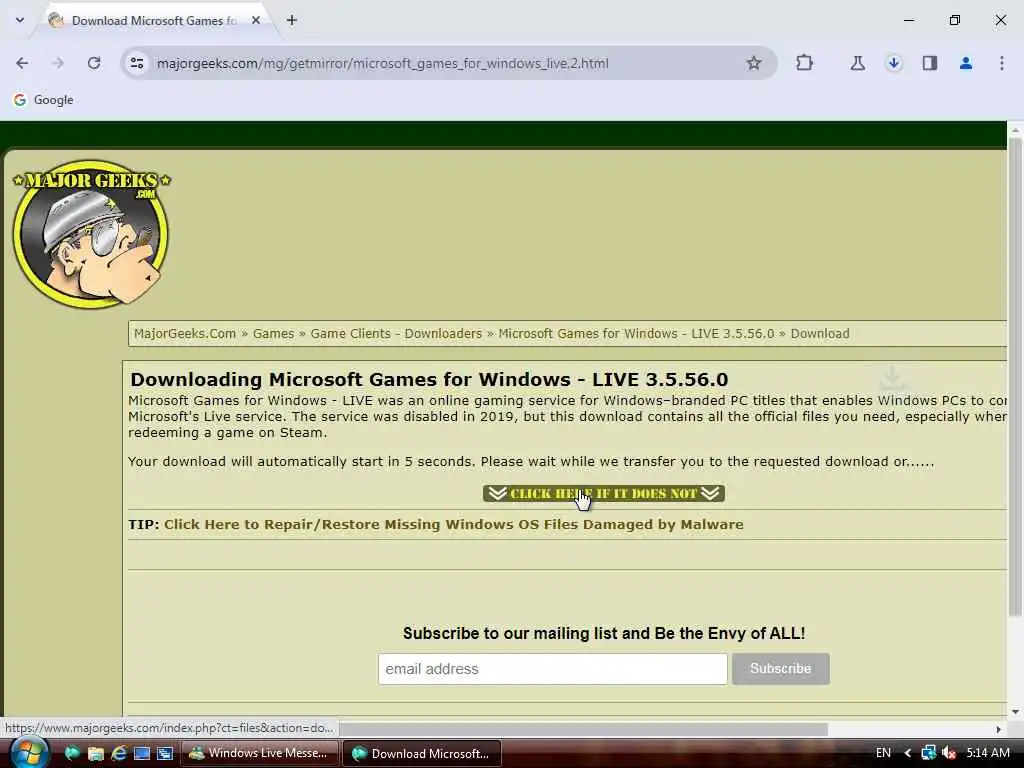Viewport: 1024px width, 768px height.
Task: Expand hidden tray icons arrow
Action: click(908, 753)
